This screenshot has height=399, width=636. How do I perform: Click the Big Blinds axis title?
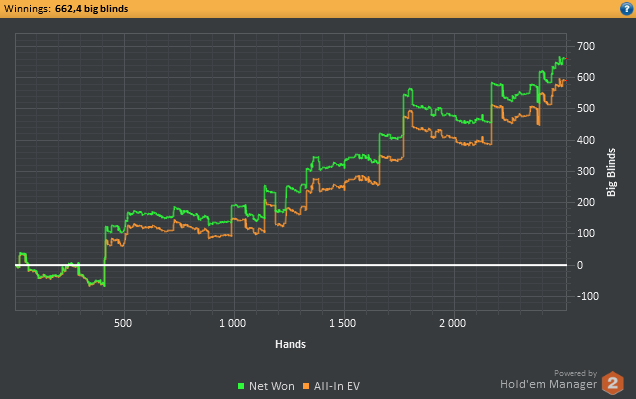tap(611, 172)
